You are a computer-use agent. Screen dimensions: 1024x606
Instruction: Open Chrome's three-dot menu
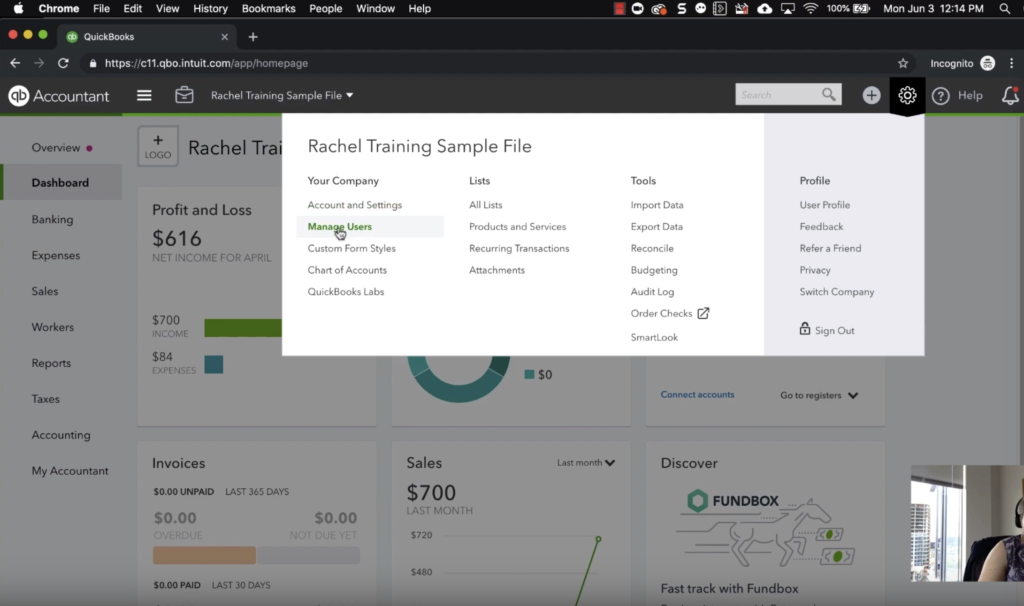pos(1012,63)
